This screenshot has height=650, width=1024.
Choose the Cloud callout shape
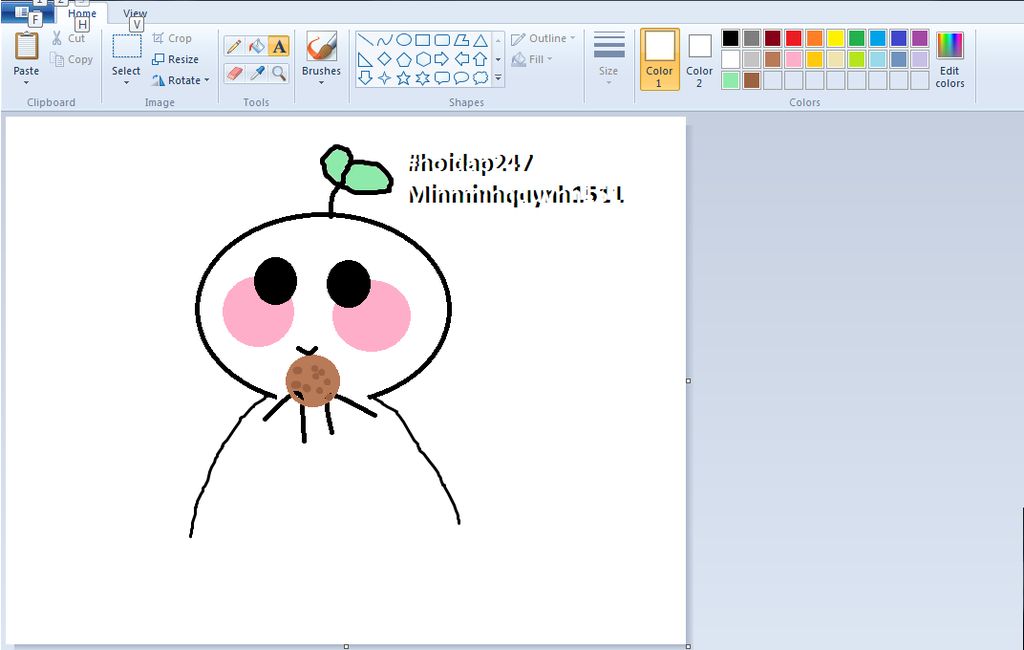tap(480, 78)
